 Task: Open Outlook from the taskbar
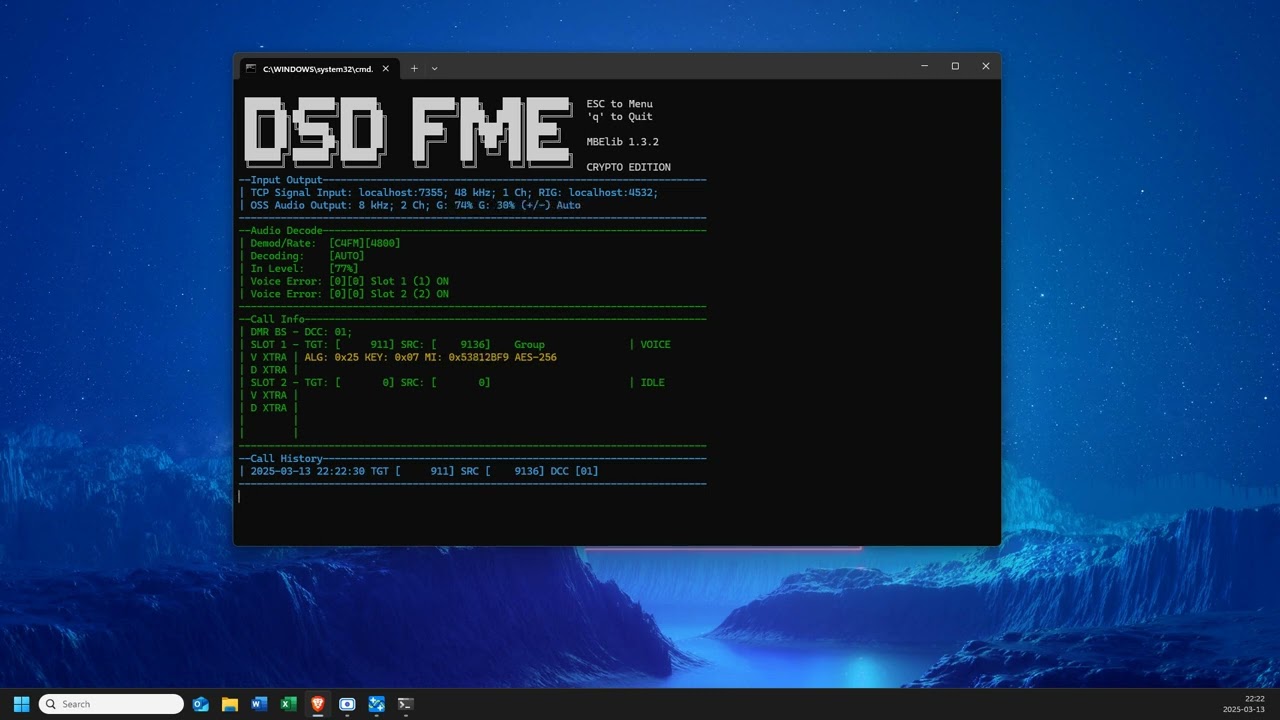[x=201, y=704]
